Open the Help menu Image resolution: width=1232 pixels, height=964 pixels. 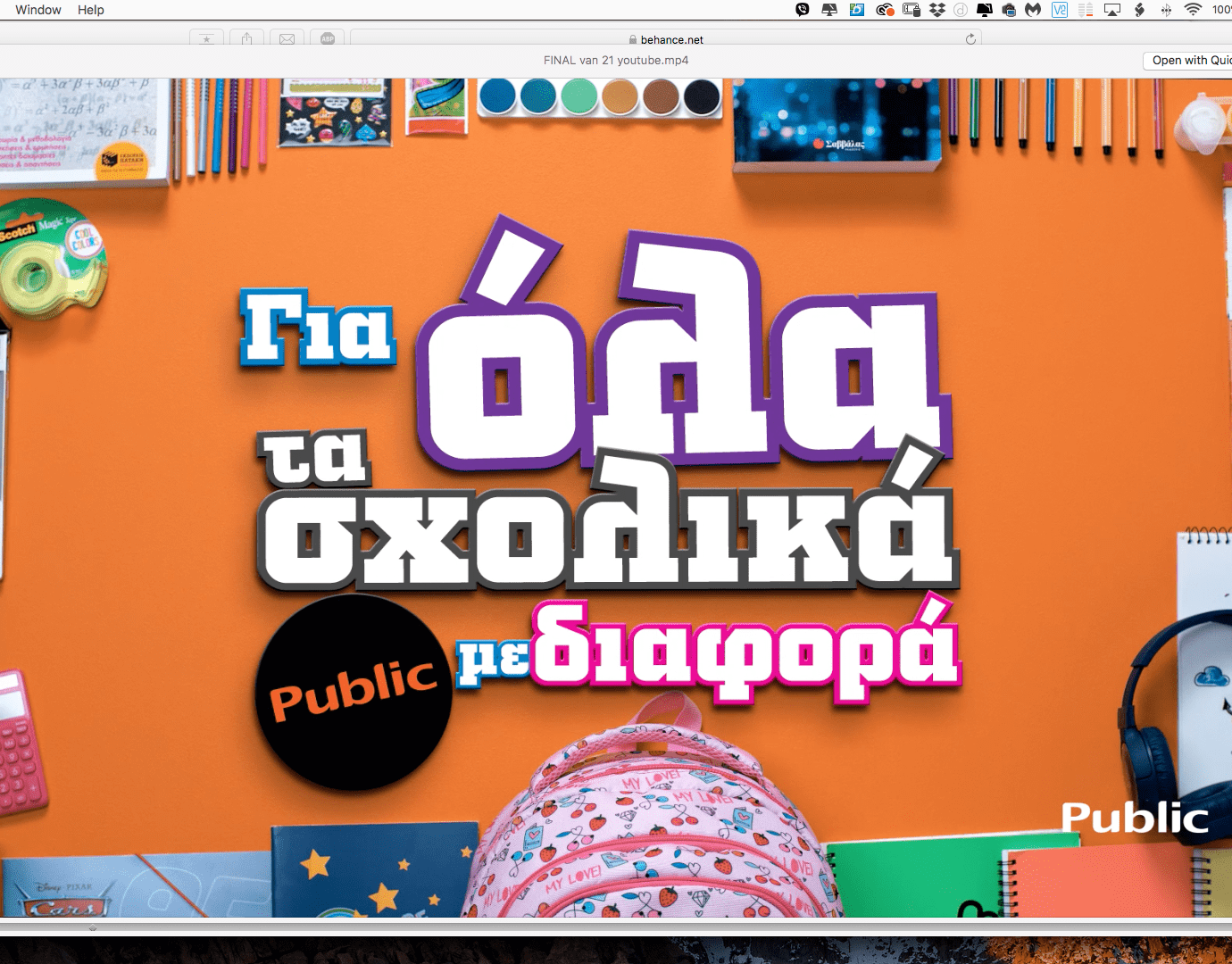click(91, 10)
